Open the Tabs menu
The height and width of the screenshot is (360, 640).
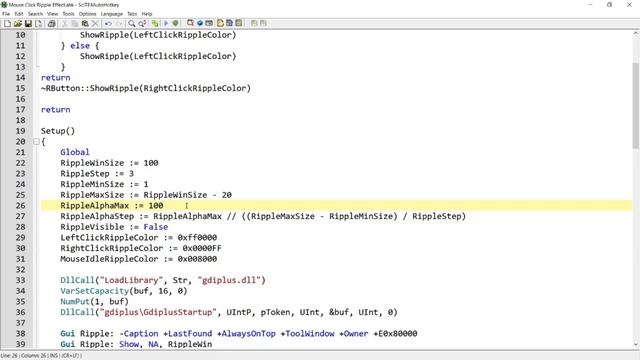click(132, 14)
